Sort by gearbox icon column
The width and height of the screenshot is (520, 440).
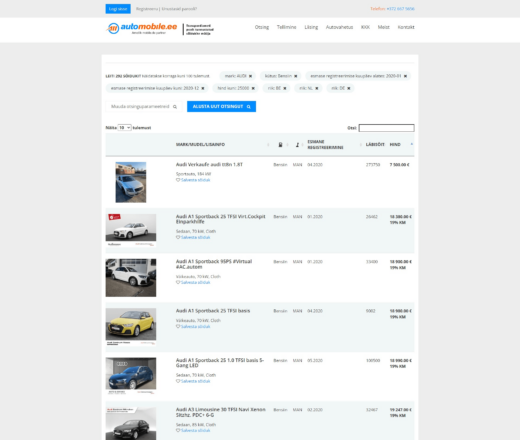point(297,145)
